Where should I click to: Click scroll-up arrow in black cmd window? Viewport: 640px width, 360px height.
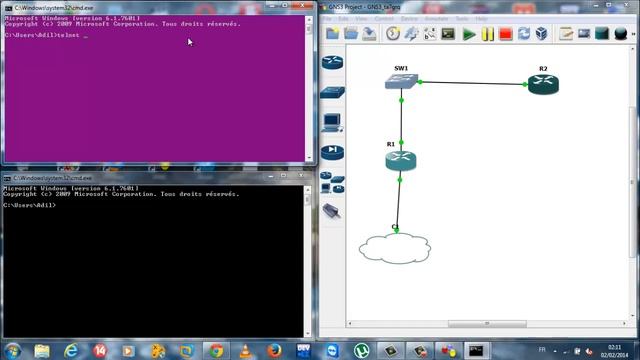[x=308, y=190]
